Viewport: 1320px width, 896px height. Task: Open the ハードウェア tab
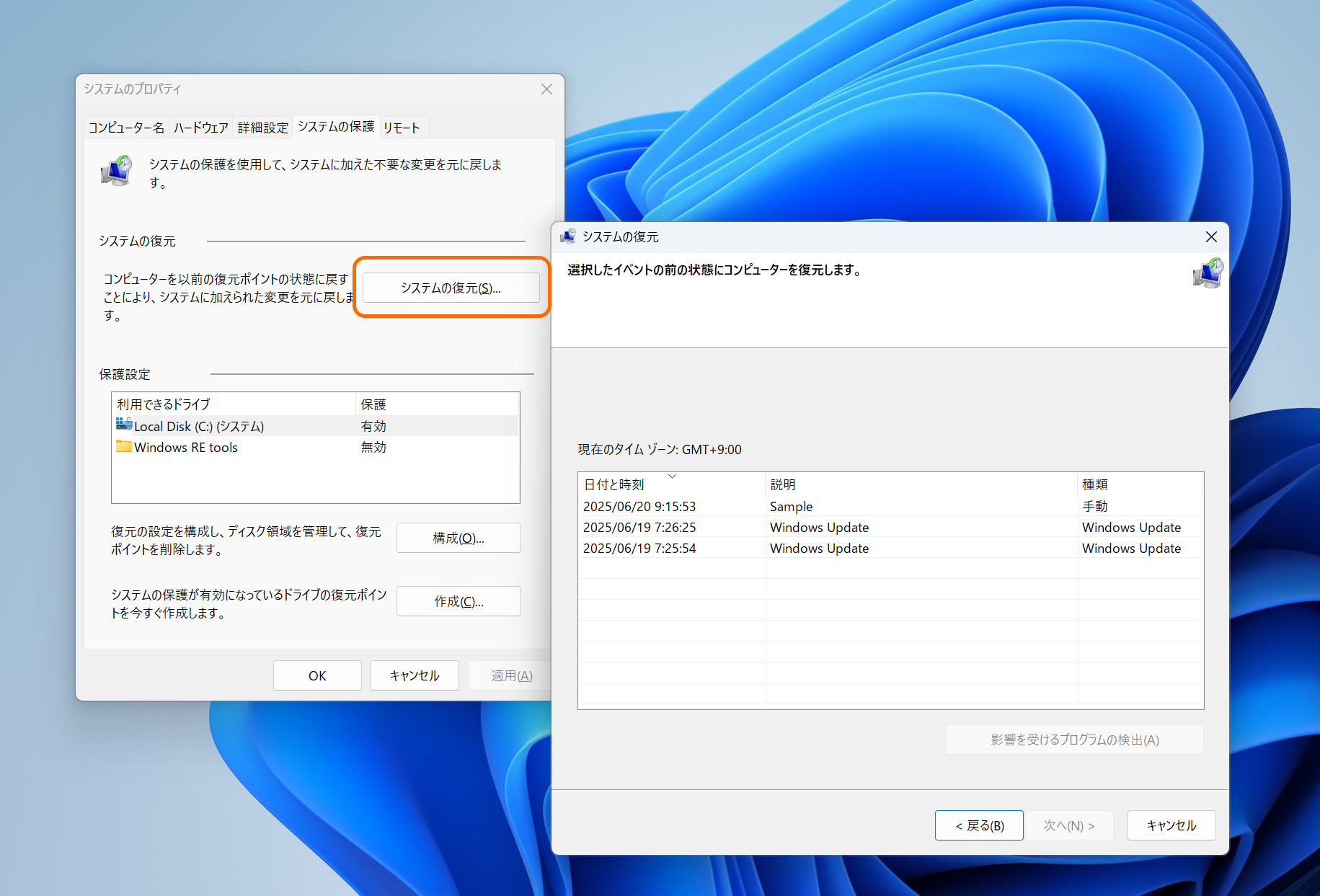click(x=200, y=127)
